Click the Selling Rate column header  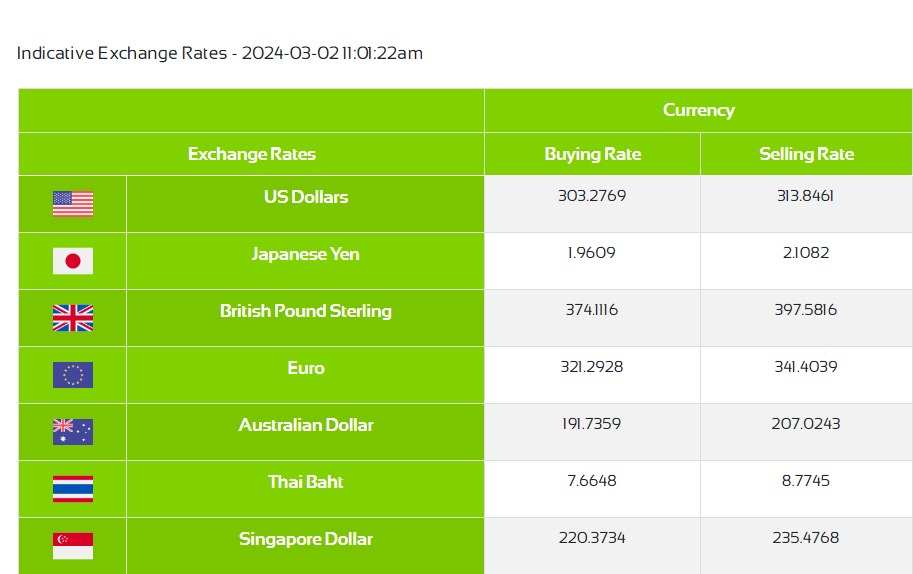[x=806, y=154]
